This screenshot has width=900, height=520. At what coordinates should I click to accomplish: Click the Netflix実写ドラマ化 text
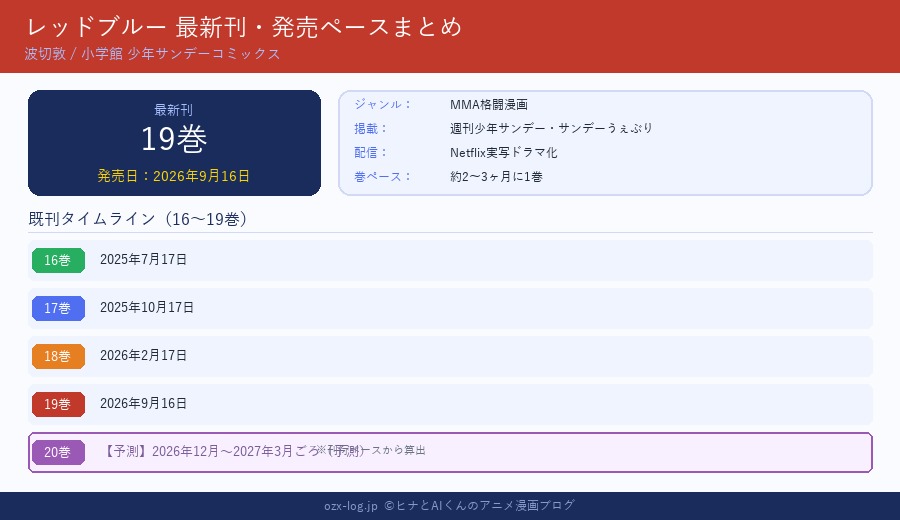tap(503, 153)
